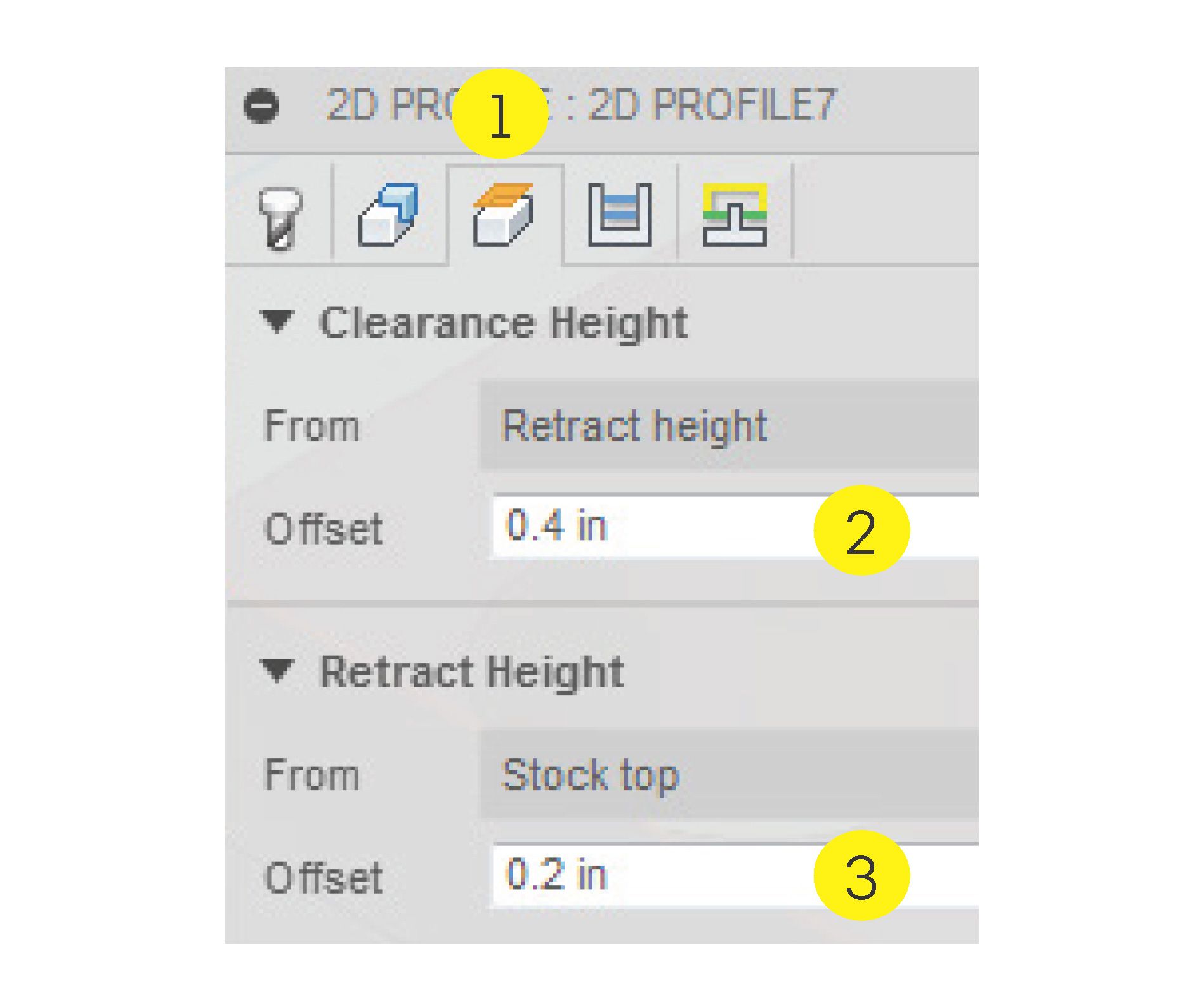The image size is (1204, 1004).
Task: Click the Clearance Height section heading
Action: click(x=504, y=322)
